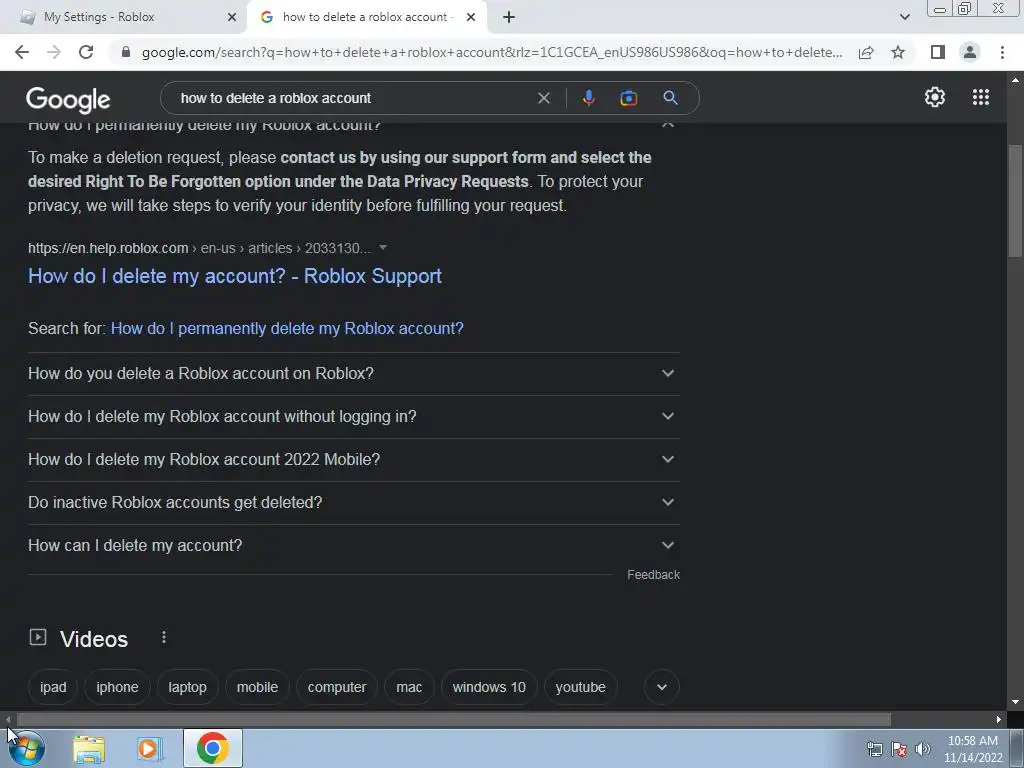Viewport: 1024px width, 768px height.
Task: Open a new tab with plus button
Action: point(509,18)
